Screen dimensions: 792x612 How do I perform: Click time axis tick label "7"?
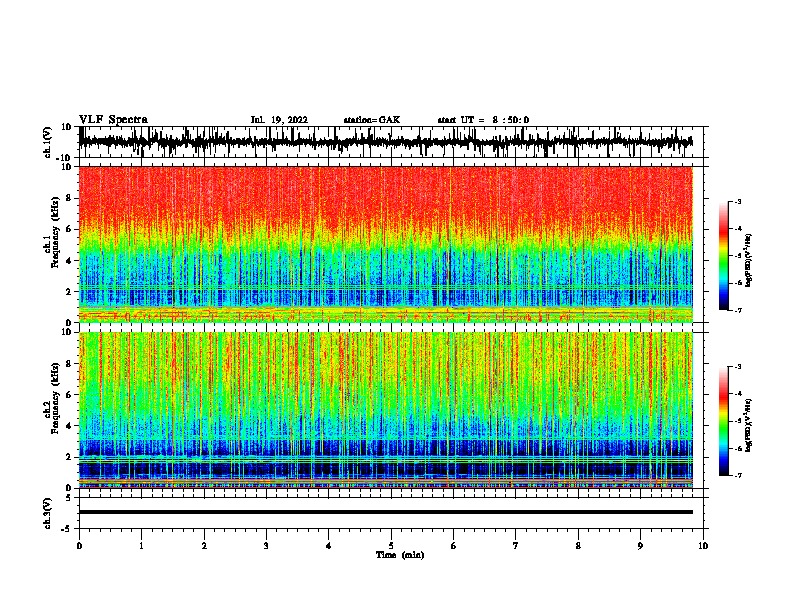click(x=516, y=546)
